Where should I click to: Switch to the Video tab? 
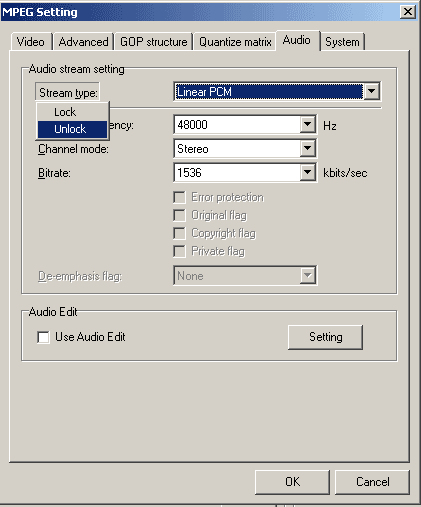pyautogui.click(x=31, y=42)
